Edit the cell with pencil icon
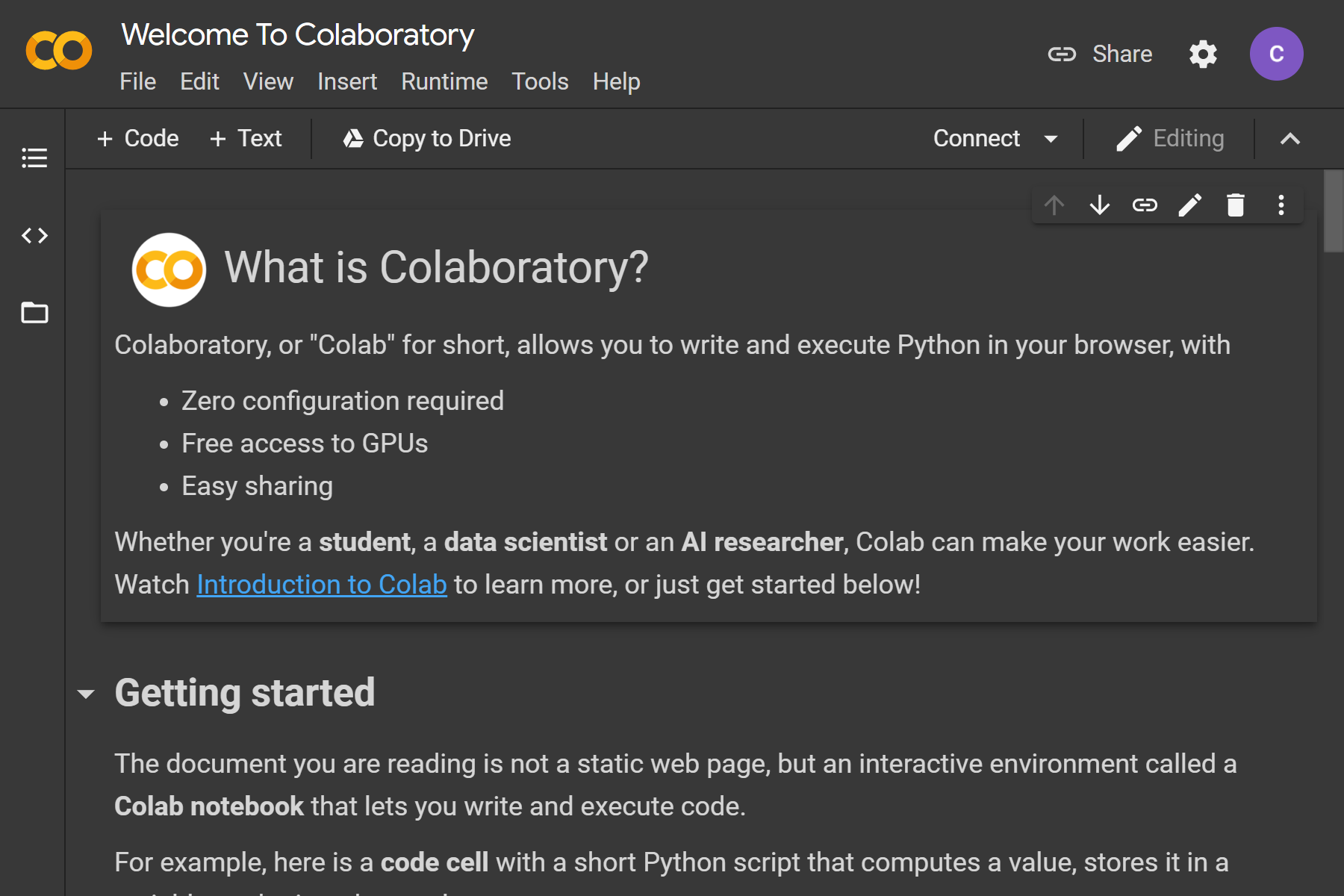Image resolution: width=1344 pixels, height=896 pixels. point(1190,205)
